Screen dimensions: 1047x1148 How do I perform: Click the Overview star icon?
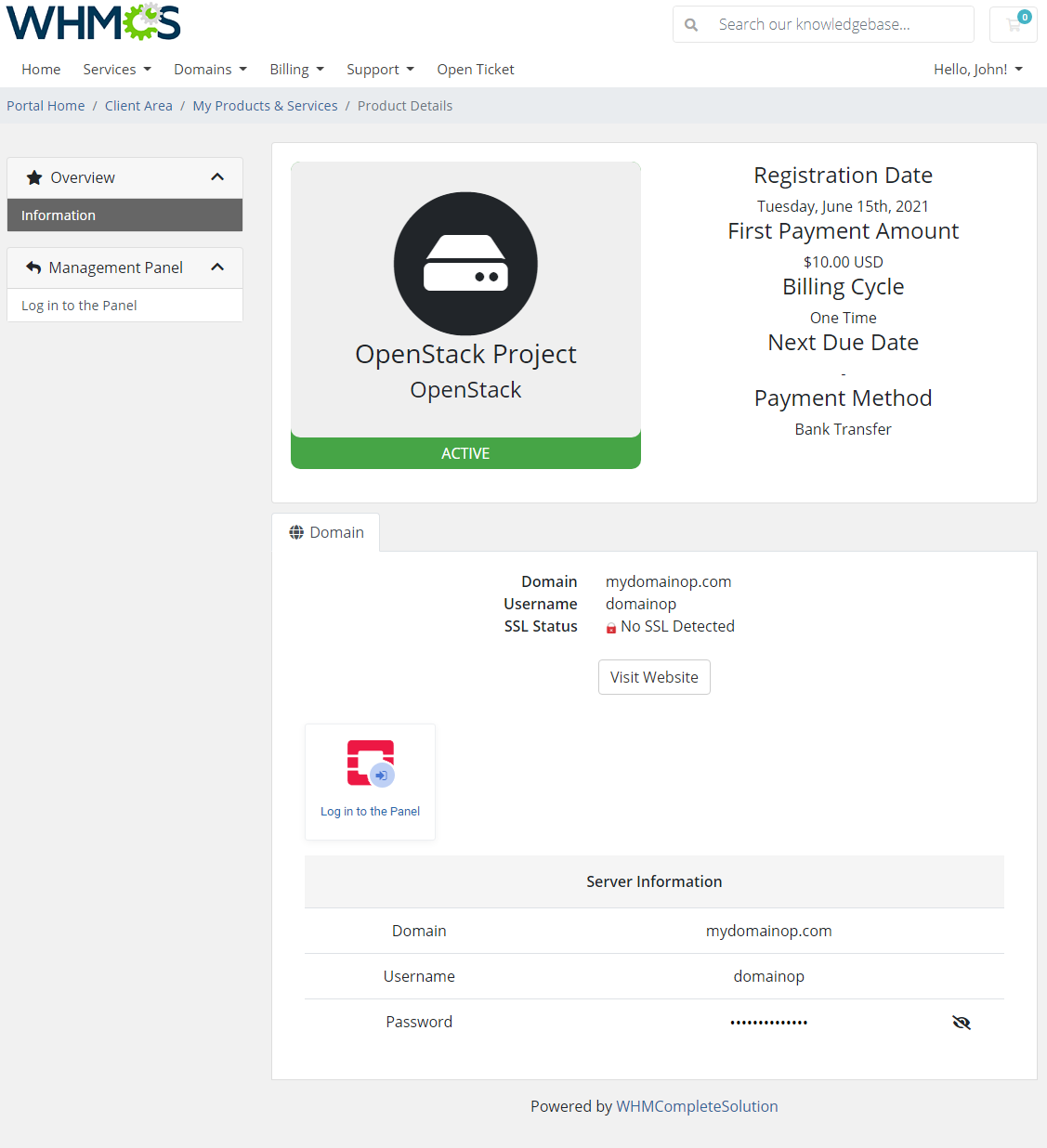point(34,177)
